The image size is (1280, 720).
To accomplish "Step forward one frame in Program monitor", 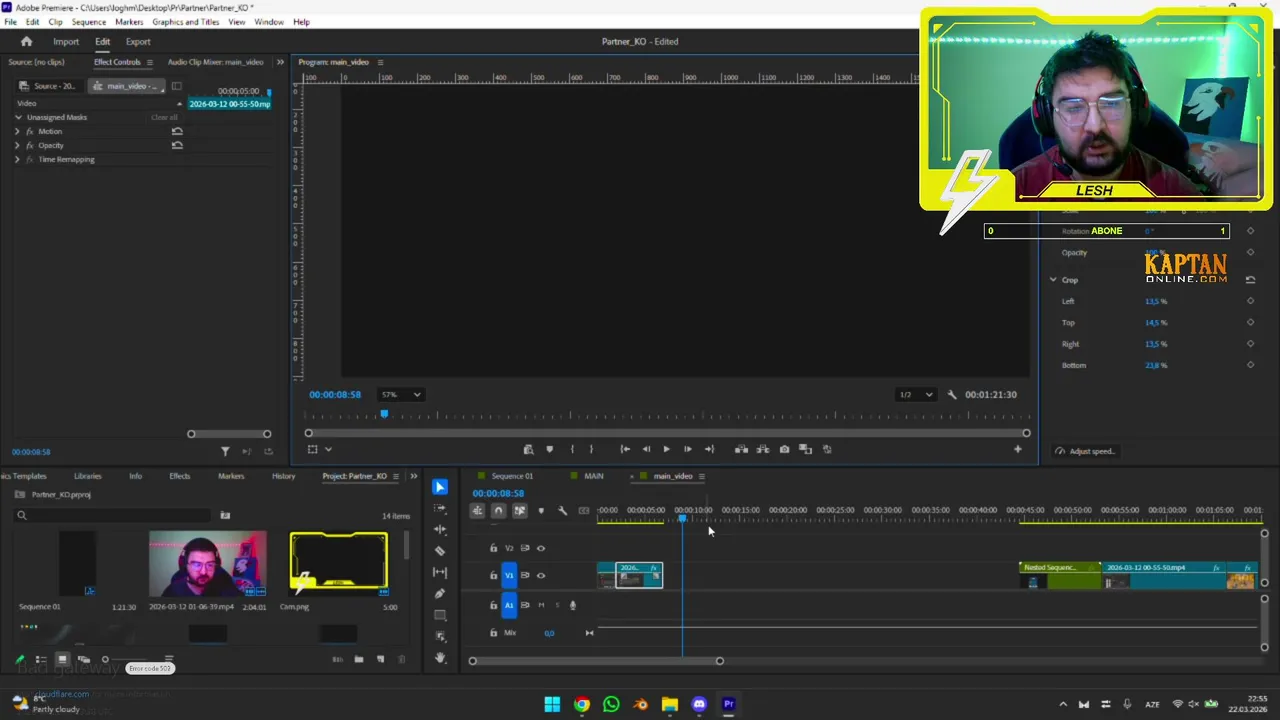I will pyautogui.click(x=687, y=449).
